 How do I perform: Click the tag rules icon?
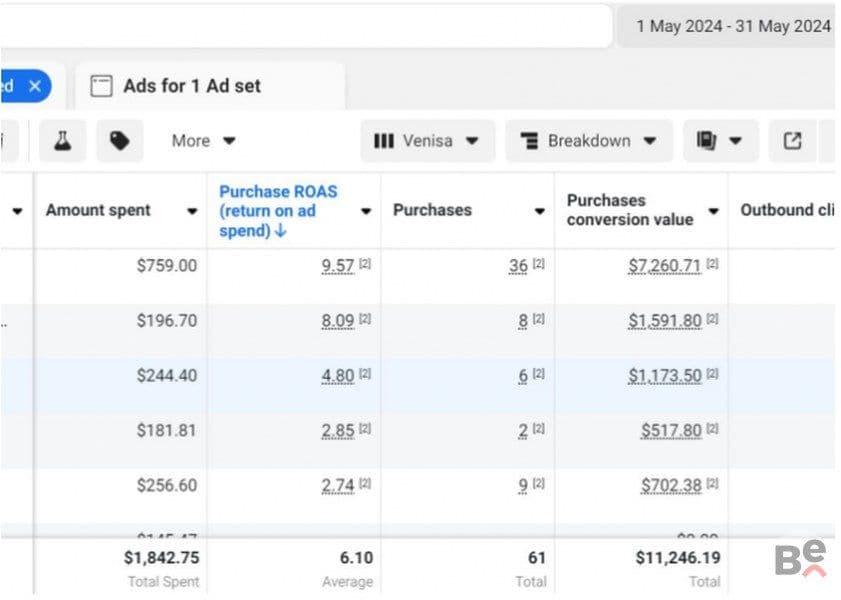coord(120,141)
